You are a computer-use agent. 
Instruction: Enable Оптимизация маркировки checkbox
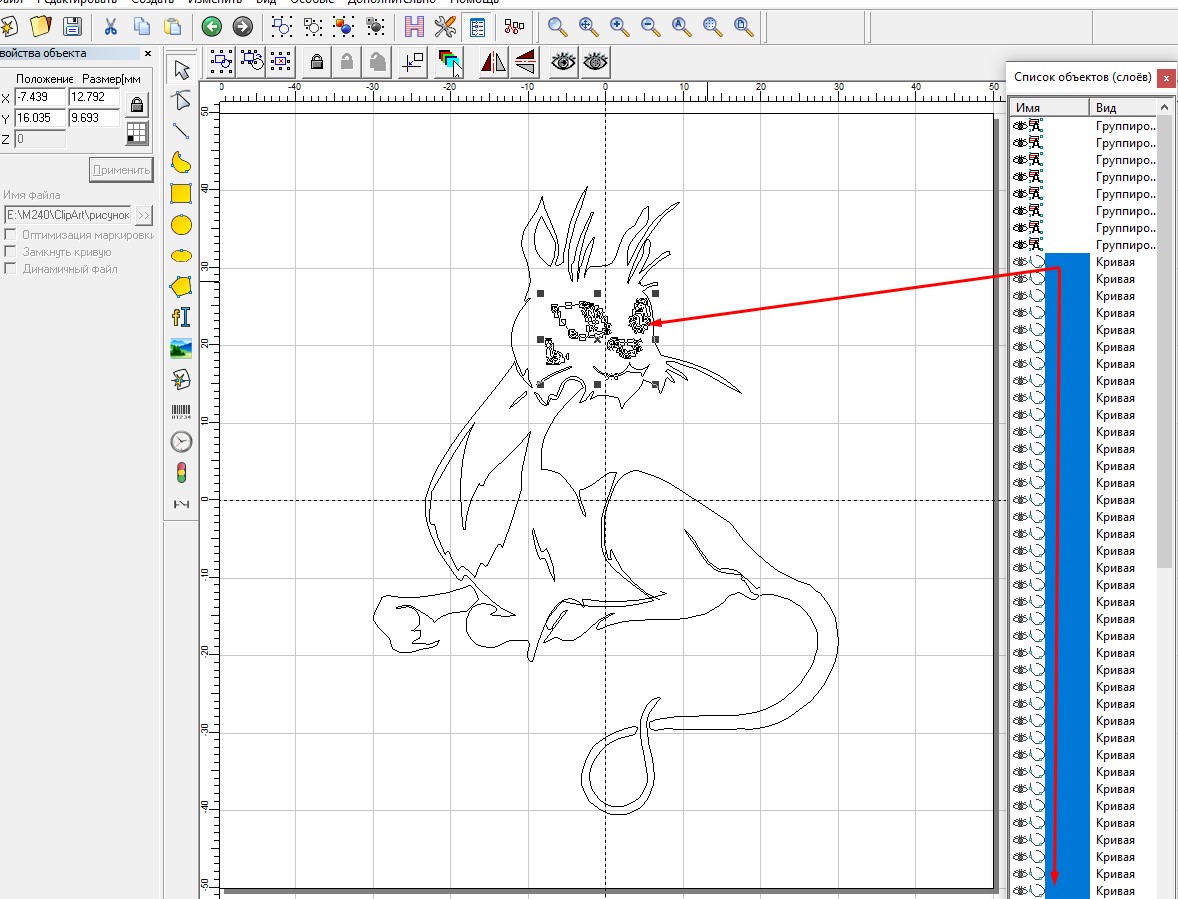(11, 235)
